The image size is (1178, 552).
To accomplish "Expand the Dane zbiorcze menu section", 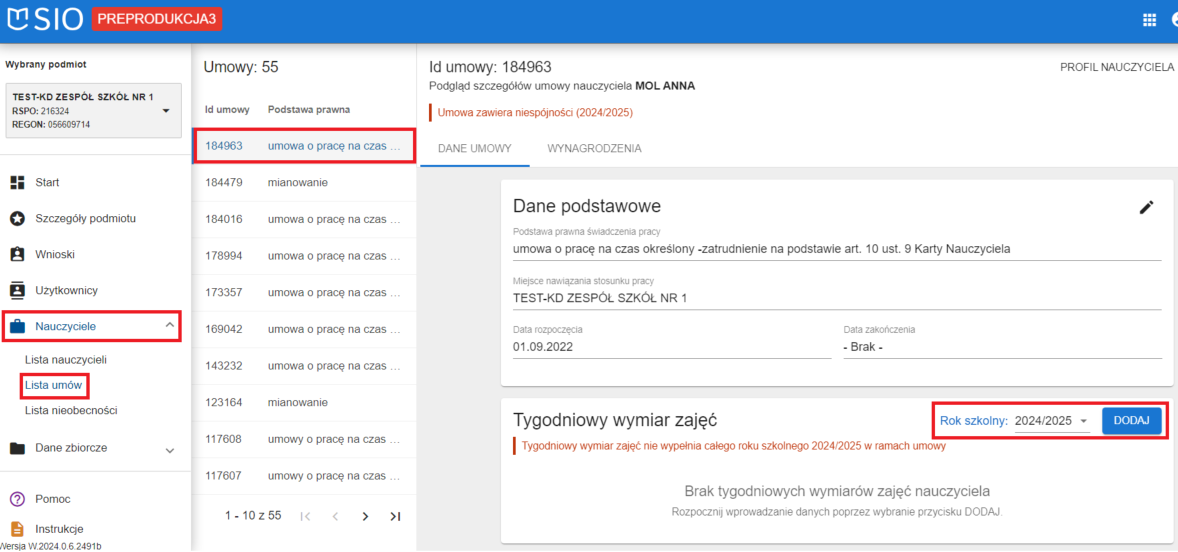I will [169, 449].
